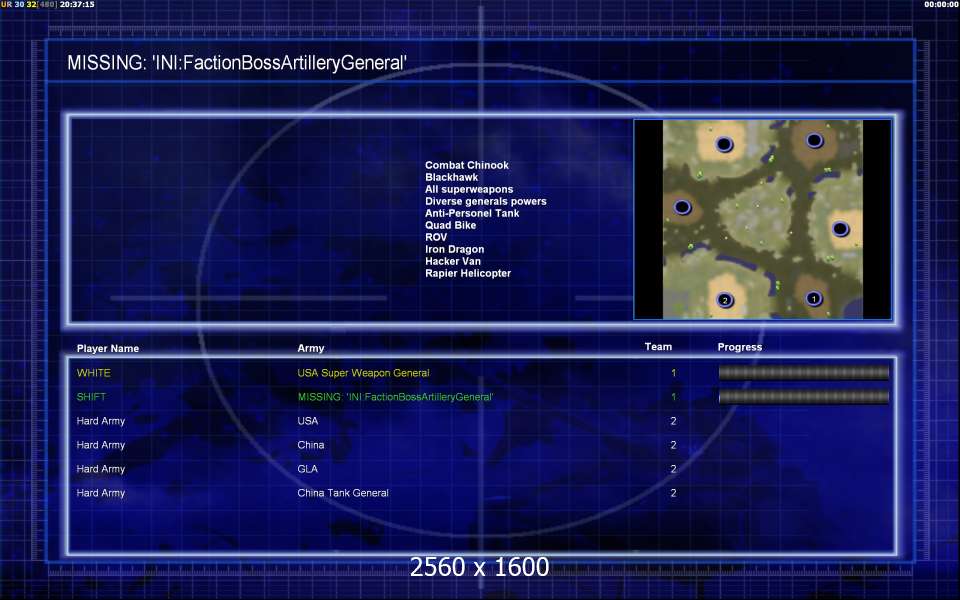Click 'Hard Army' name in China Tank General row
This screenshot has width=960, height=600.
pos(100,493)
